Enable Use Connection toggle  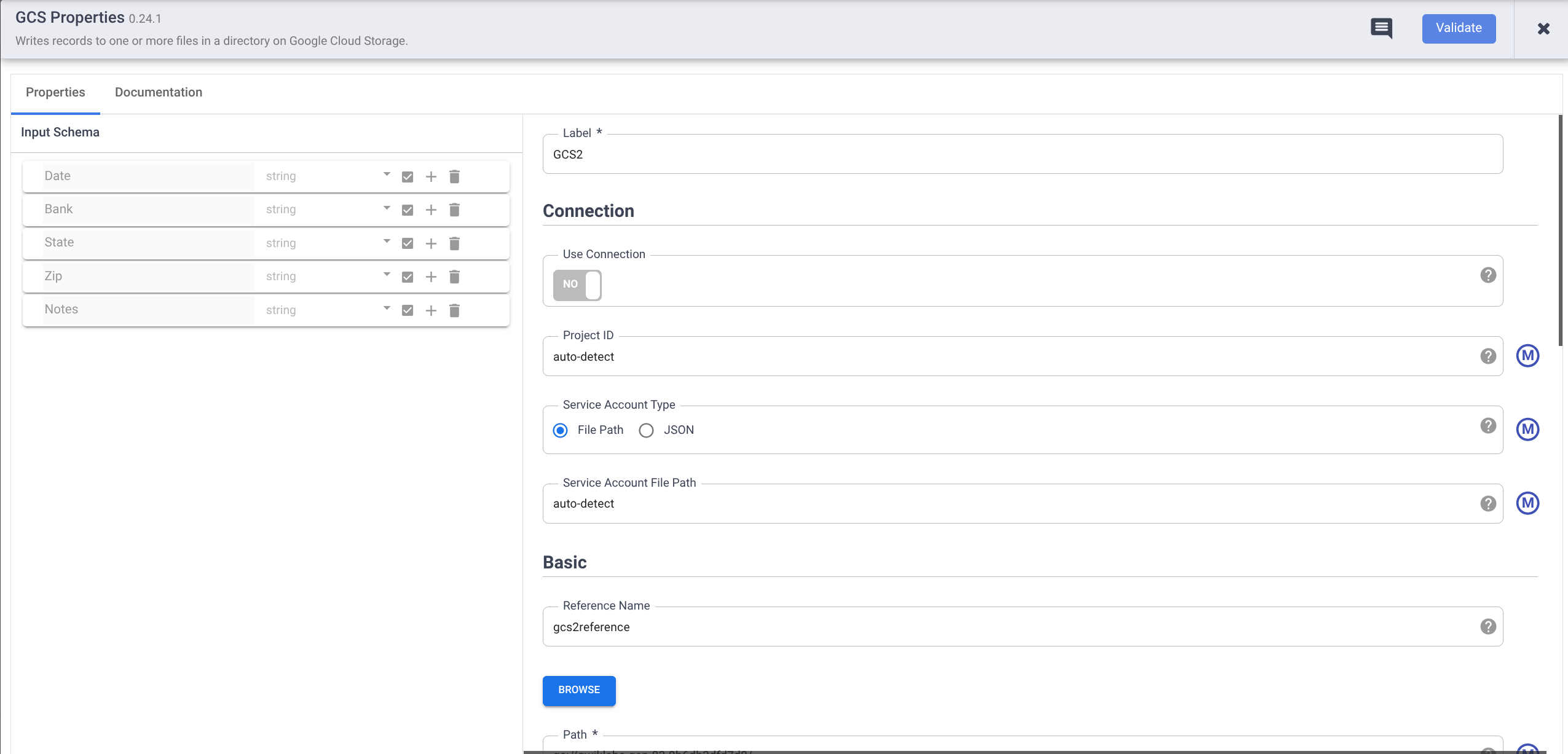pos(576,285)
